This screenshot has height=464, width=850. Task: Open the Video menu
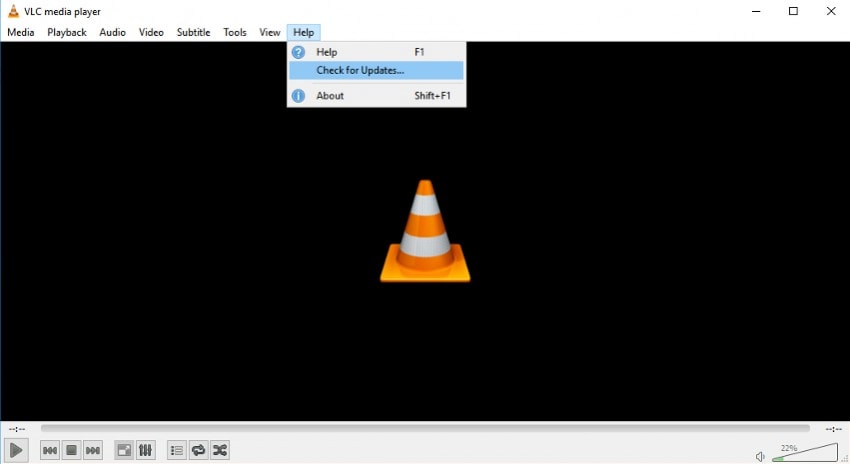tap(151, 33)
